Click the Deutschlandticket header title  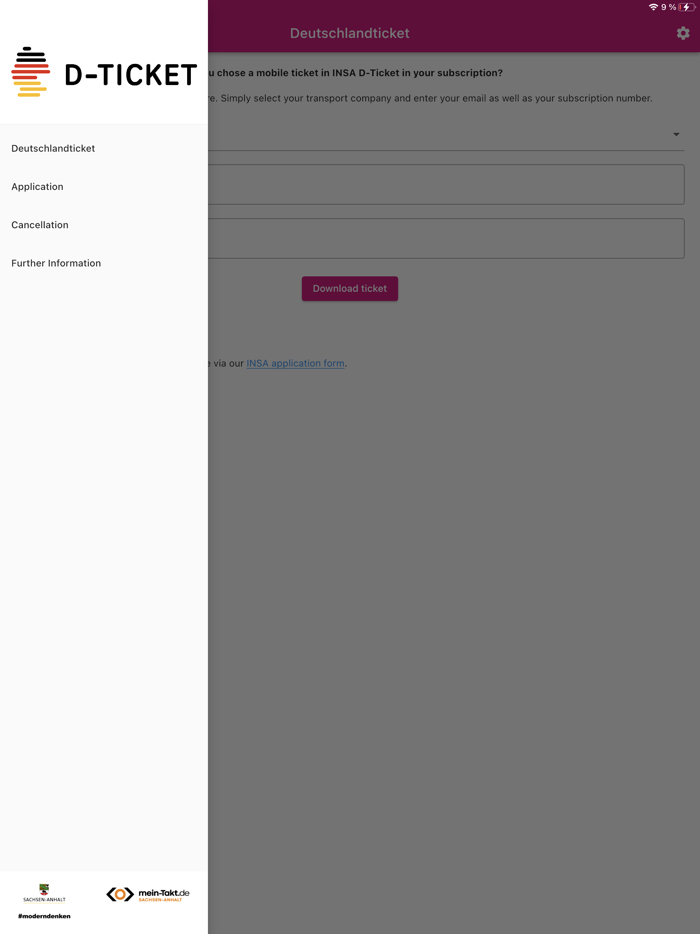pos(350,33)
